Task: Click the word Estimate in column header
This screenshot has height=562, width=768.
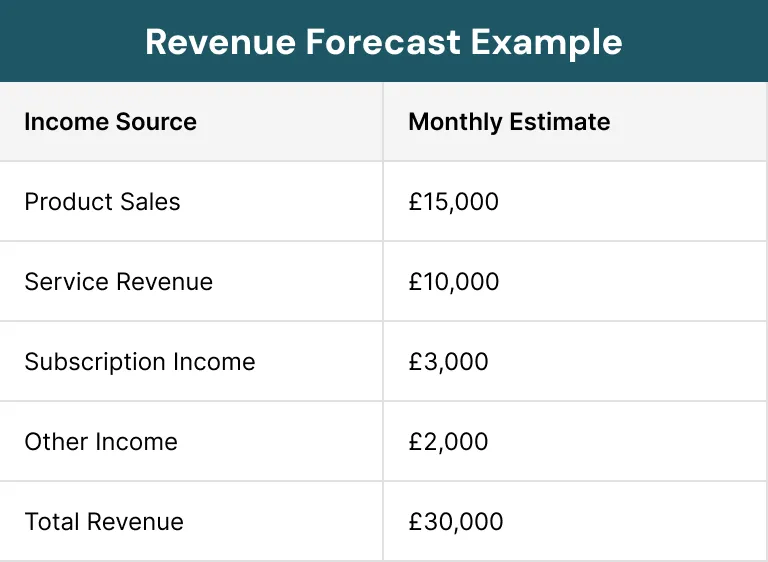Action: [x=560, y=122]
